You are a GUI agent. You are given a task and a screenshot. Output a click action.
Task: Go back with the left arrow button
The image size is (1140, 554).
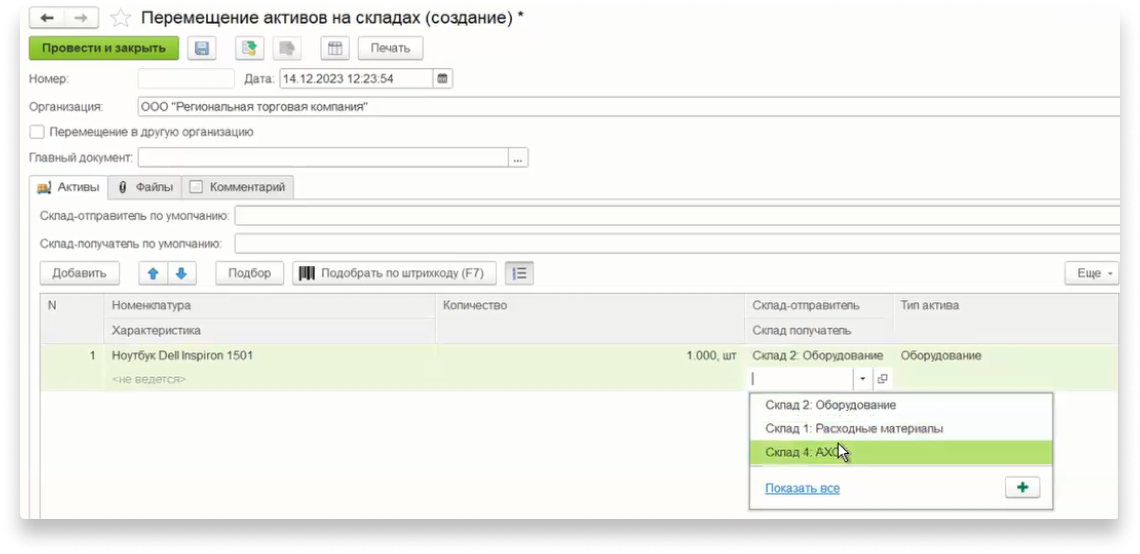pos(47,17)
